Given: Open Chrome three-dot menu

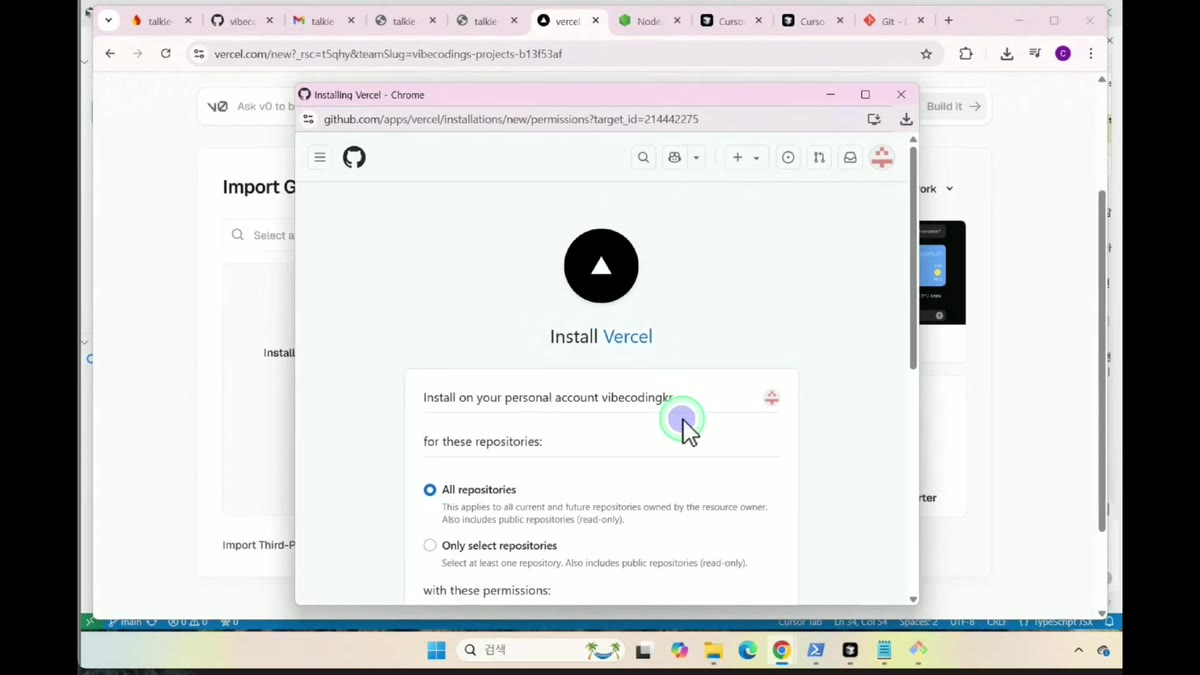Looking at the screenshot, I should (1091, 54).
